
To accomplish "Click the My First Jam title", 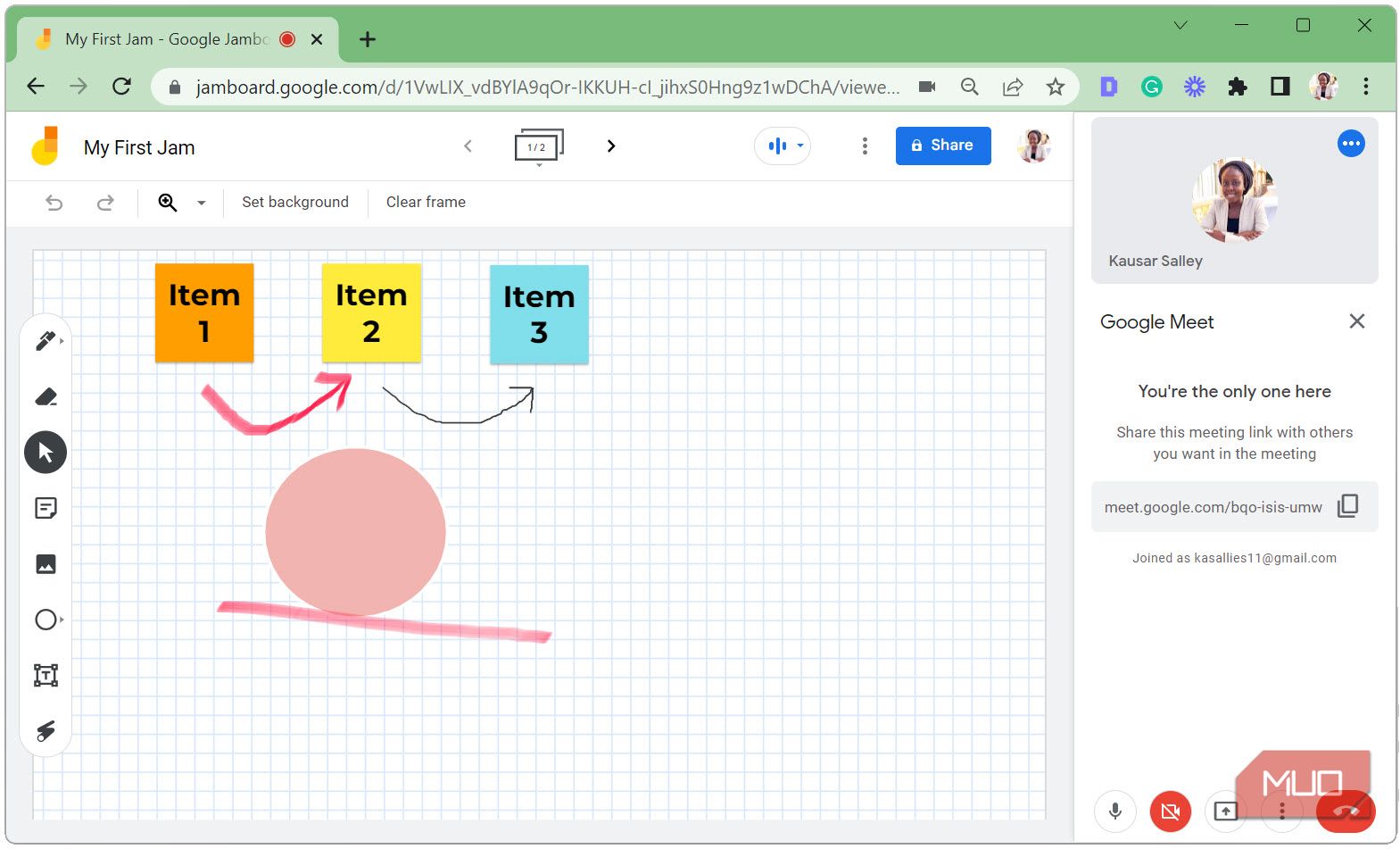I will 139,147.
